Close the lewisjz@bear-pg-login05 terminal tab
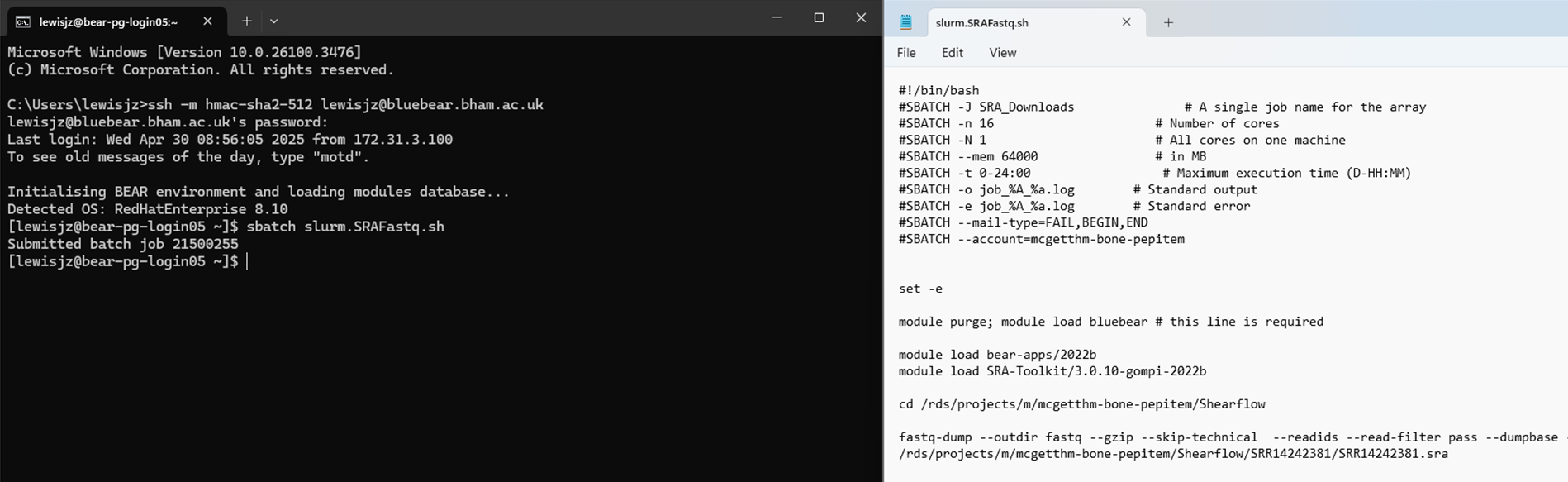 click(207, 21)
